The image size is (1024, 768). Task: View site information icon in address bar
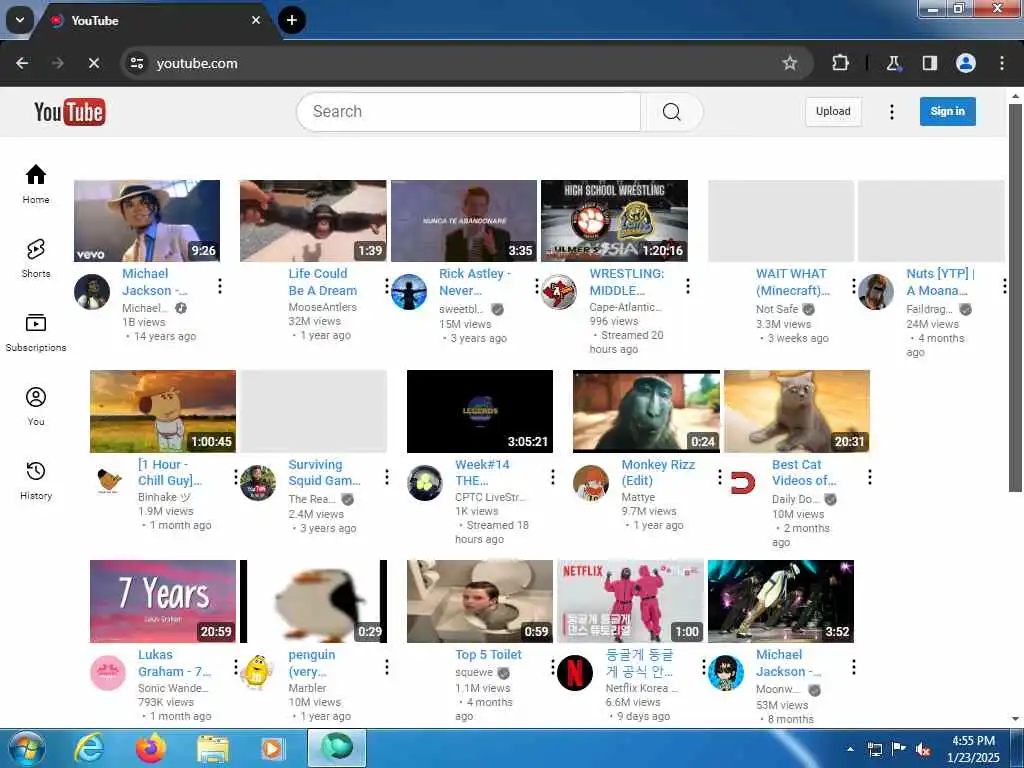click(137, 63)
